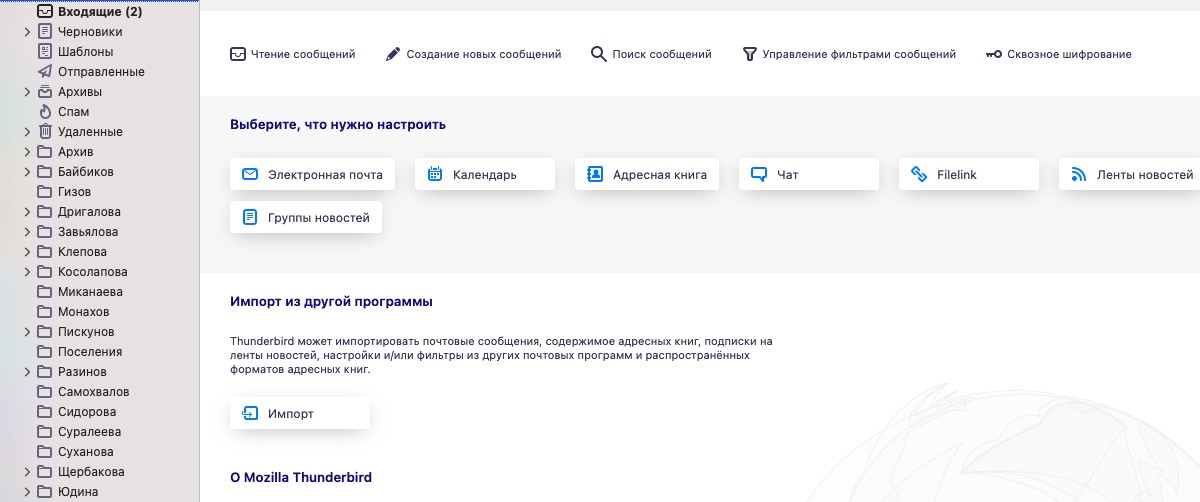
Task: Click the Самохвалов folder icon
Action: coord(45,392)
